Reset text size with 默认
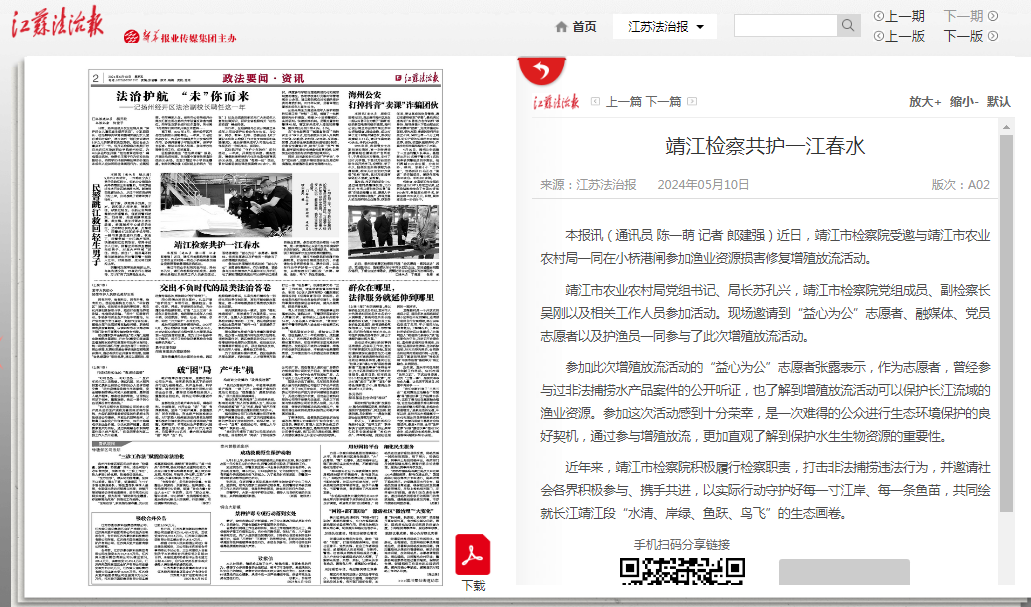Image resolution: width=1031 pixels, height=607 pixels. [998, 102]
